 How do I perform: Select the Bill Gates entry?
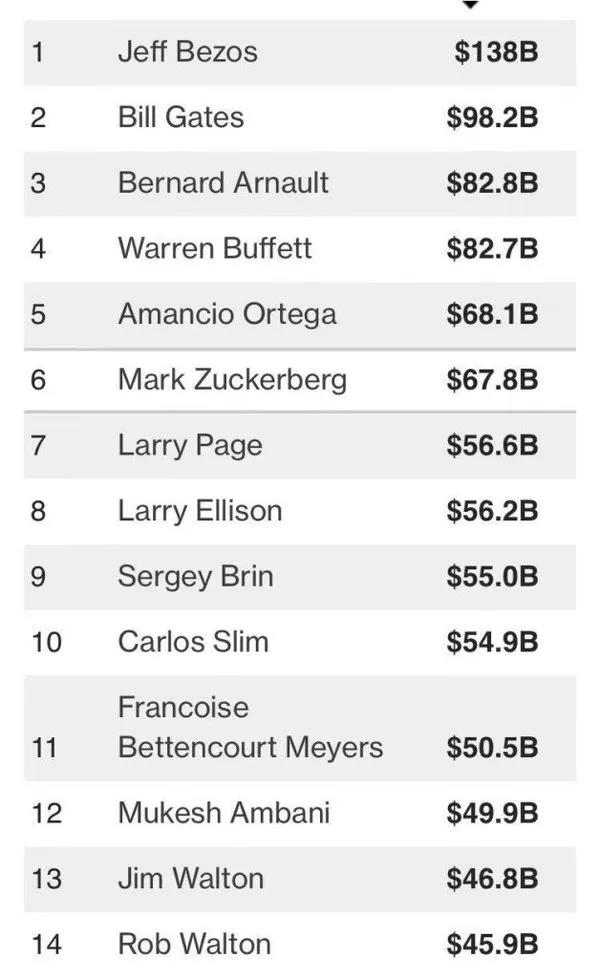[x=300, y=118]
